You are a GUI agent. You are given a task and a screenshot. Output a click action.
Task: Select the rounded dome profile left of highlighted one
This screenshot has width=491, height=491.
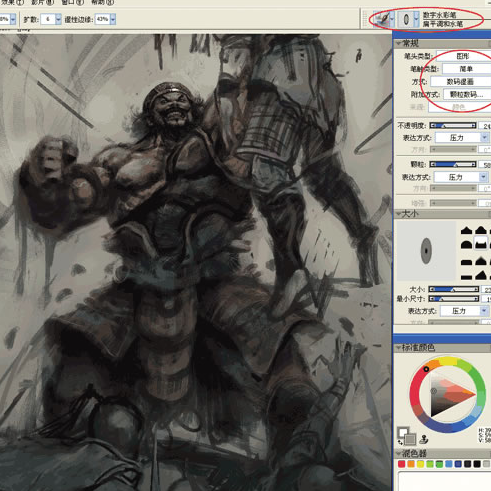click(466, 244)
